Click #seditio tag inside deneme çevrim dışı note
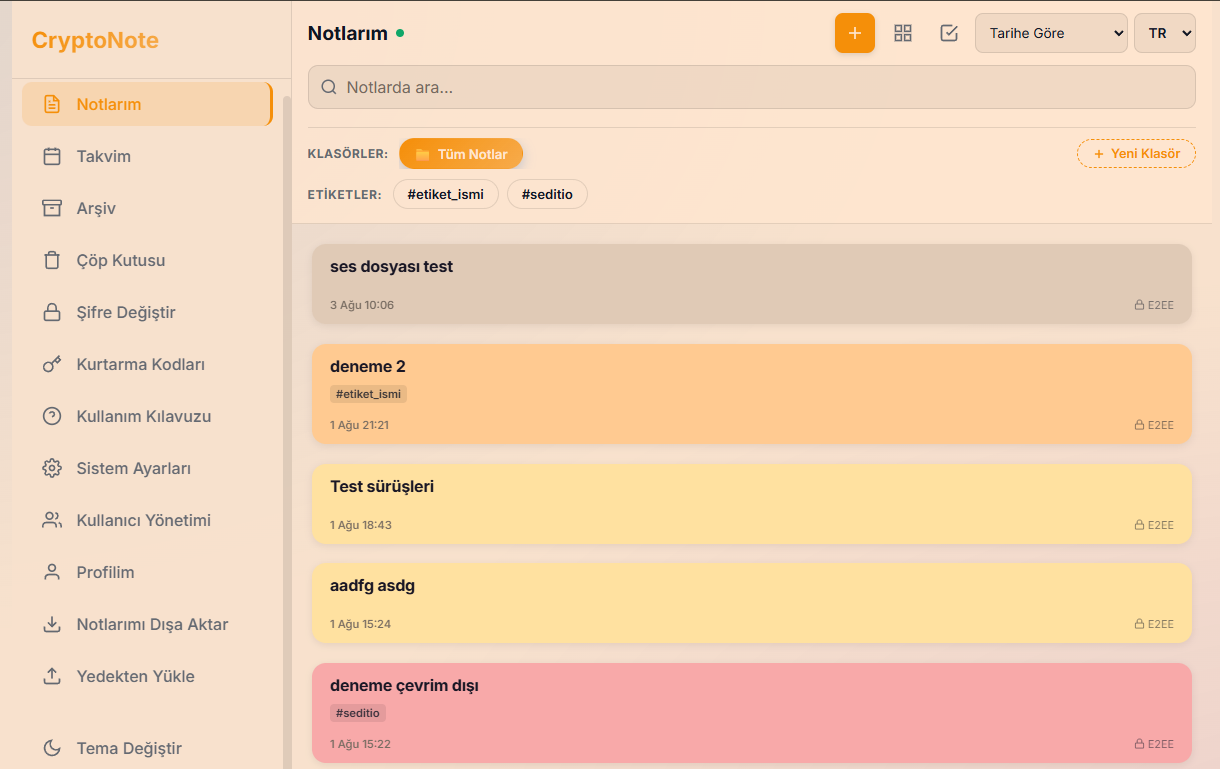This screenshot has width=1220, height=769. 358,713
